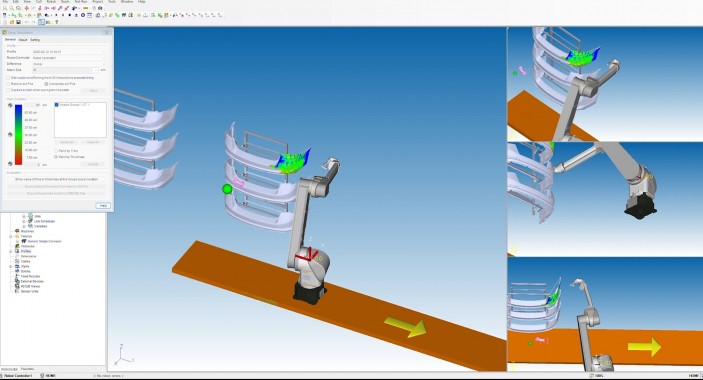The width and height of the screenshot is (703, 380).
Task: Click the Help button in Spray Simulation
Action: pyautogui.click(x=103, y=206)
